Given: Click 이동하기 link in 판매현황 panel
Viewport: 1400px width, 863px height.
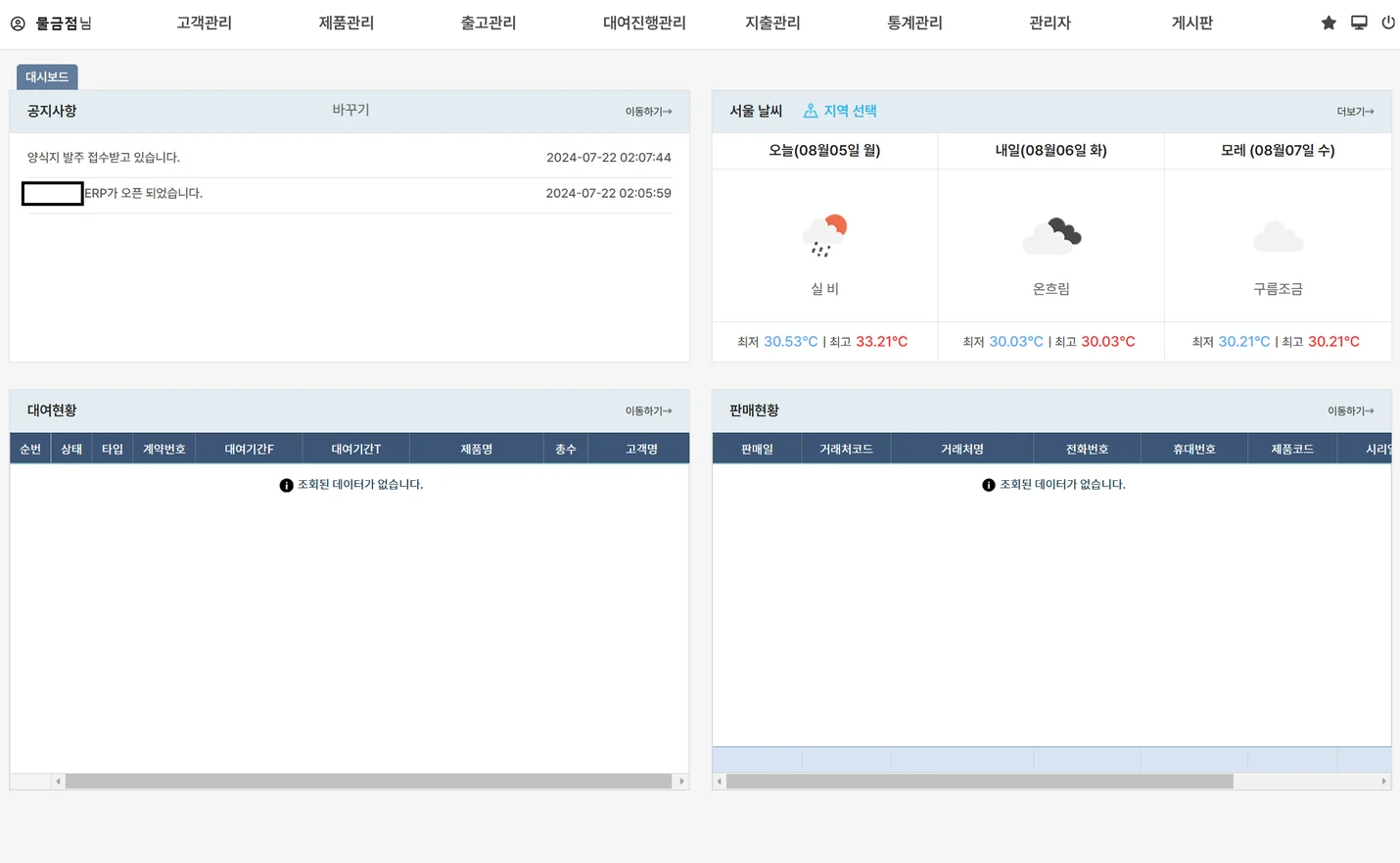Looking at the screenshot, I should click(x=1350, y=411).
